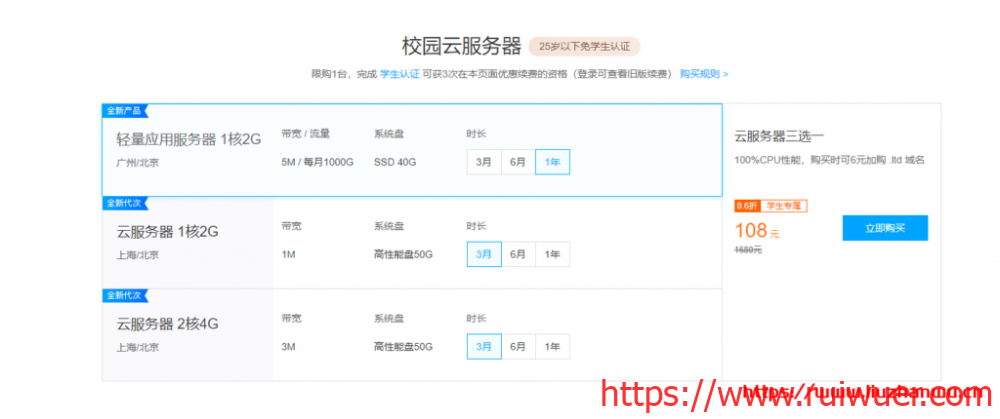
Task: Select 1年 for 轻量应用服务器 1核2G
Action: pyautogui.click(x=552, y=162)
